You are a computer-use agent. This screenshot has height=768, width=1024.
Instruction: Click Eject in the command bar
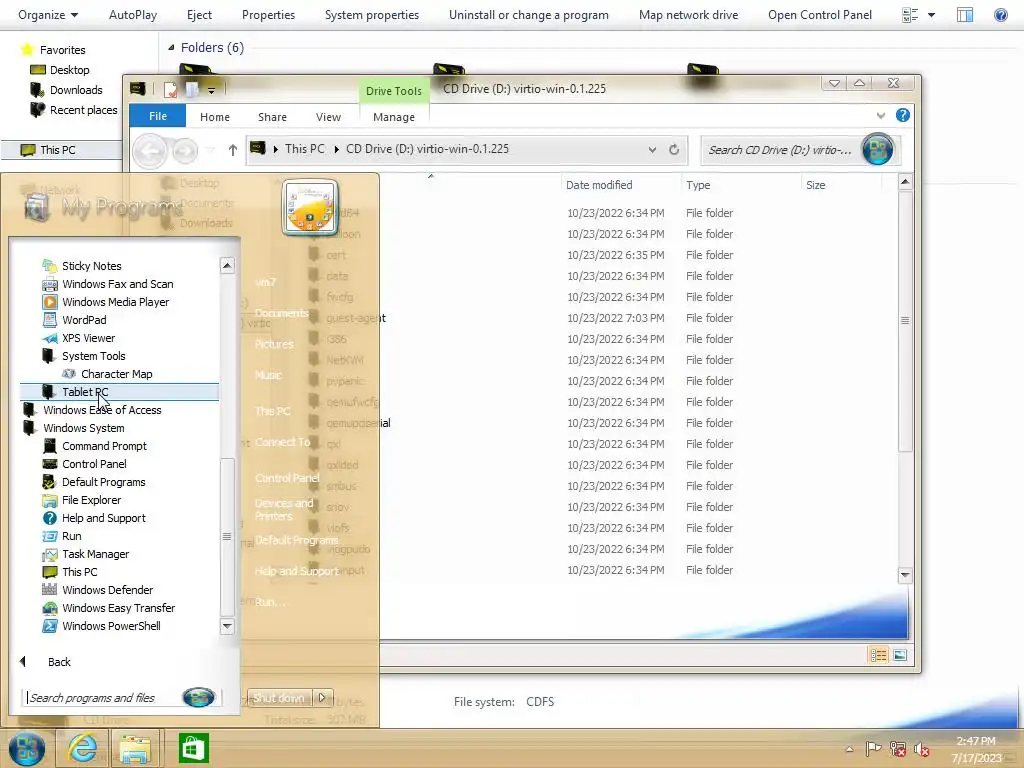(x=199, y=15)
